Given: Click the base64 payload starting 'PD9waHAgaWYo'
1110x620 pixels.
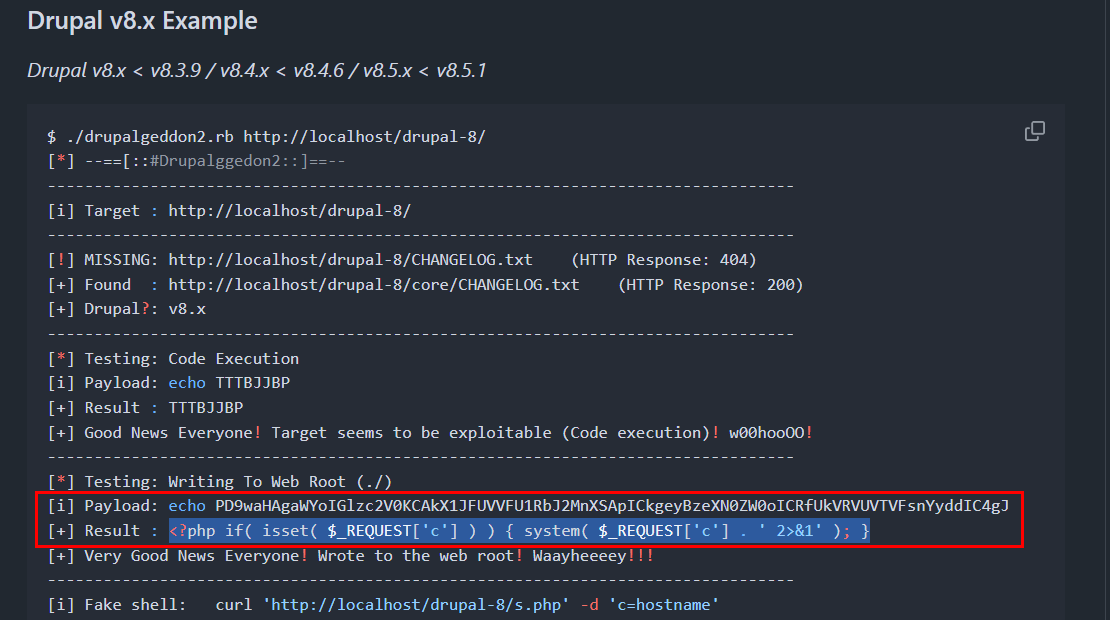Looking at the screenshot, I should 612,506.
